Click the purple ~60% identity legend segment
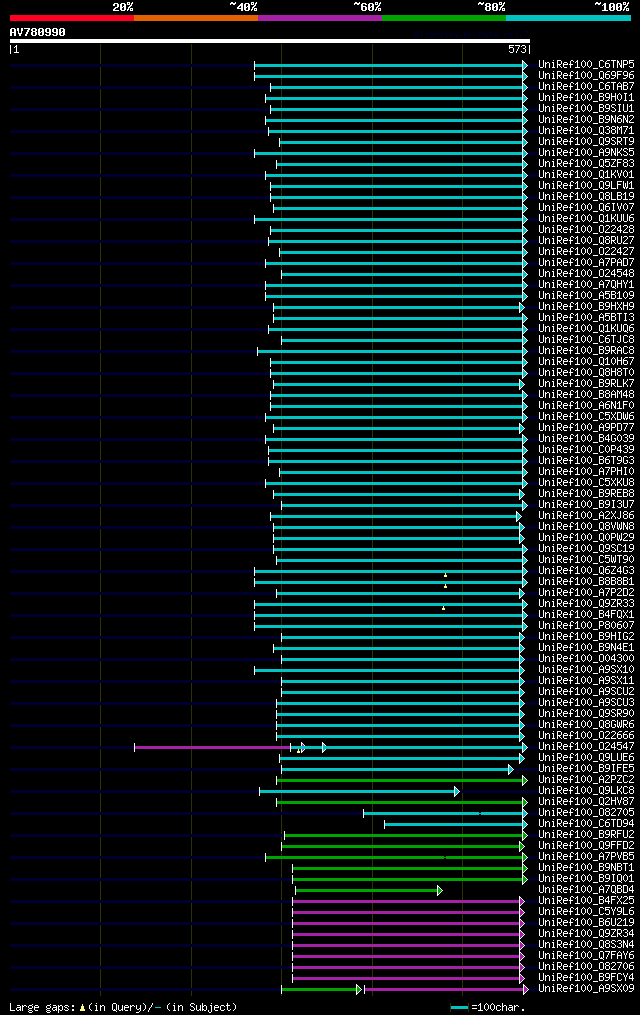The image size is (640, 1015). (320, 18)
